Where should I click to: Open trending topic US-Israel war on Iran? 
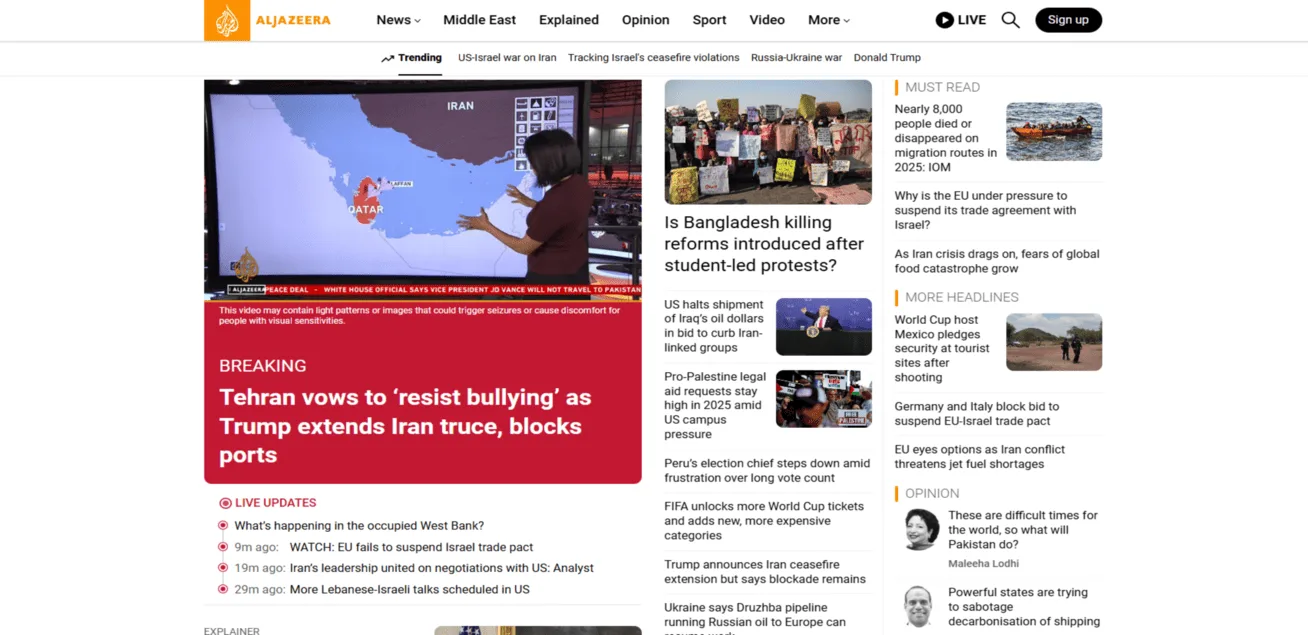(x=507, y=58)
